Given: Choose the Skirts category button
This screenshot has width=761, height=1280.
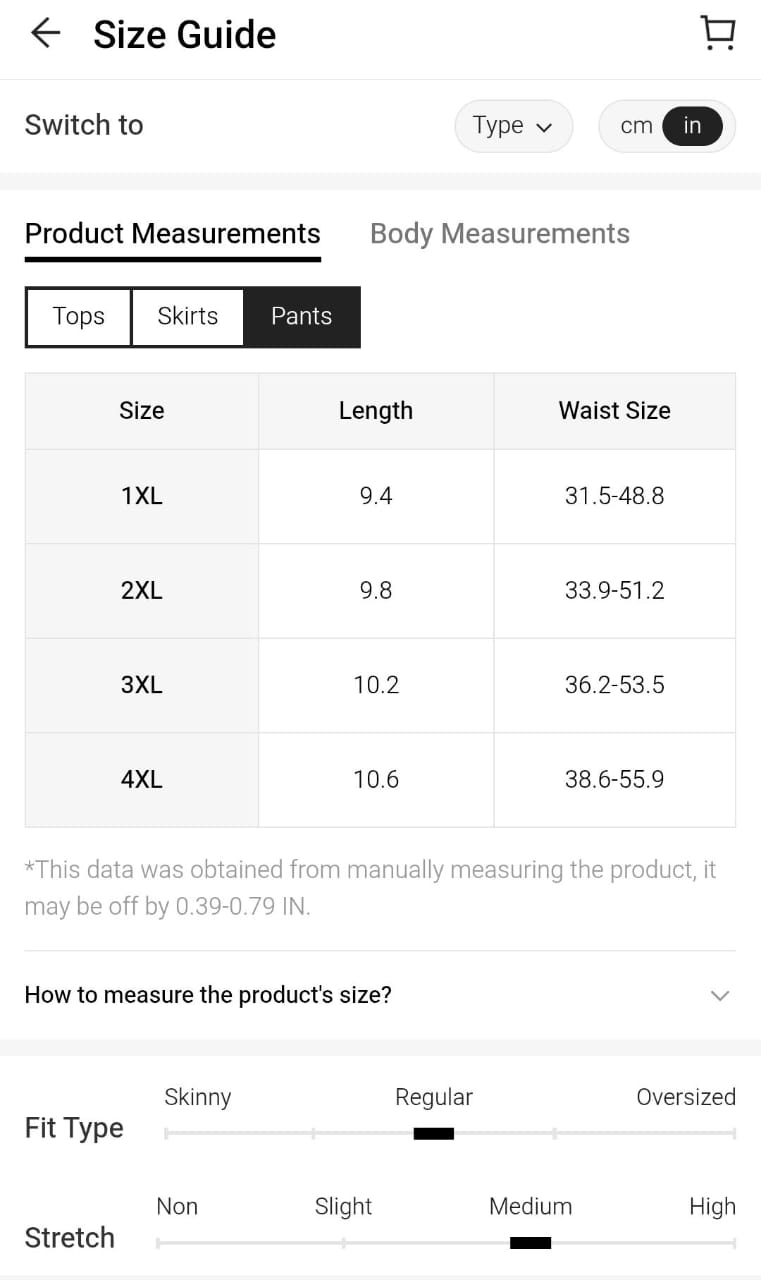Looking at the screenshot, I should click(x=187, y=317).
